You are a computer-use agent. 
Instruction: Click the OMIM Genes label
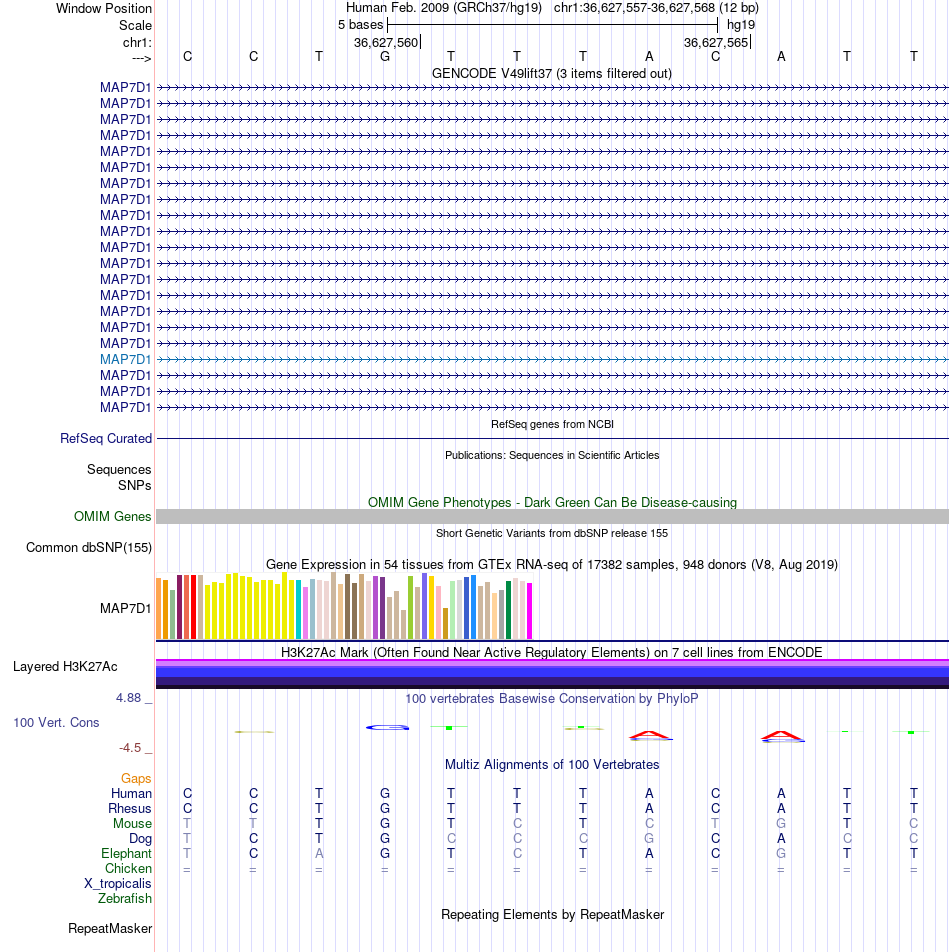pos(112,516)
